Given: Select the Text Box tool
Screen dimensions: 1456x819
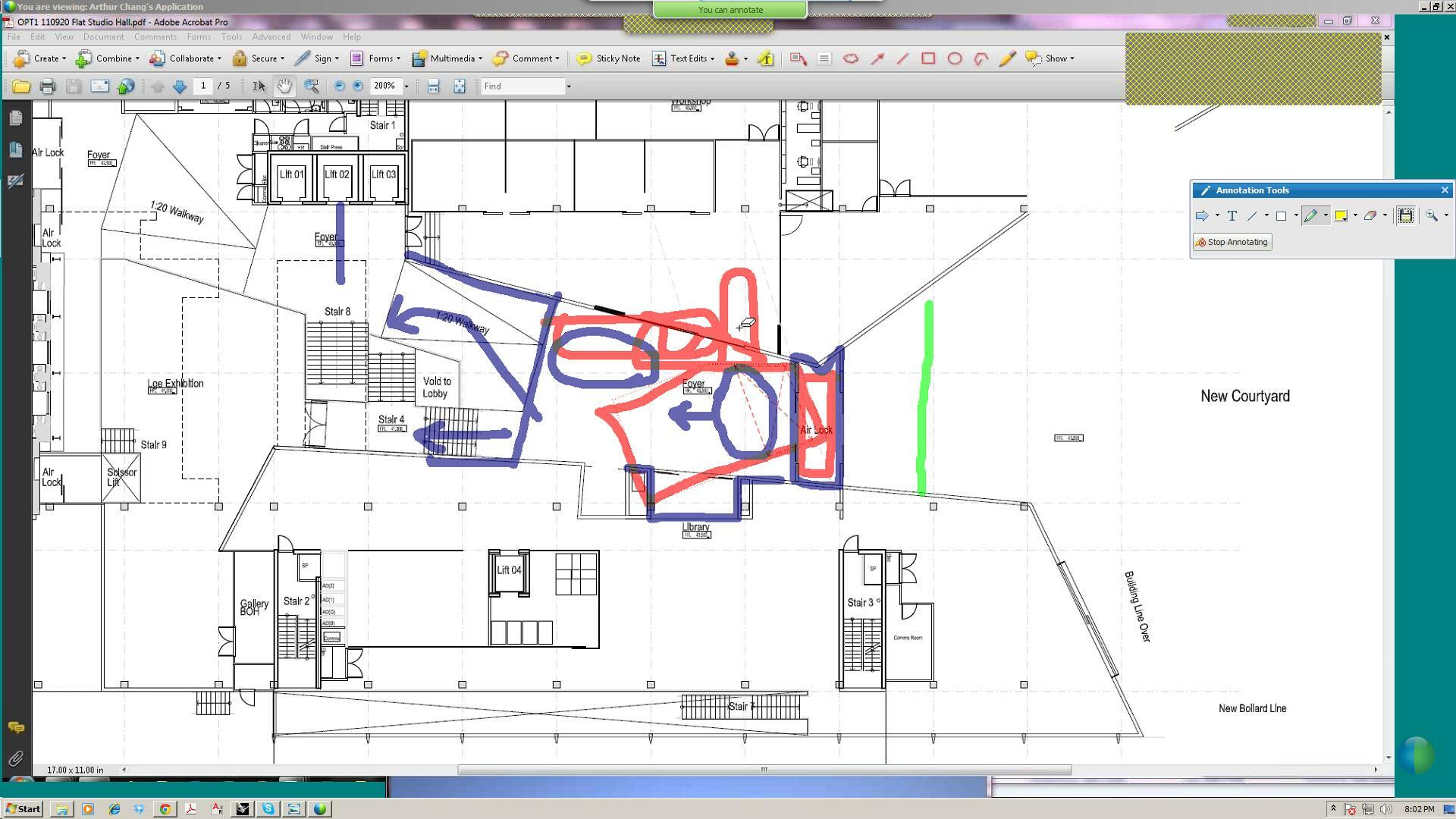Looking at the screenshot, I should [824, 58].
